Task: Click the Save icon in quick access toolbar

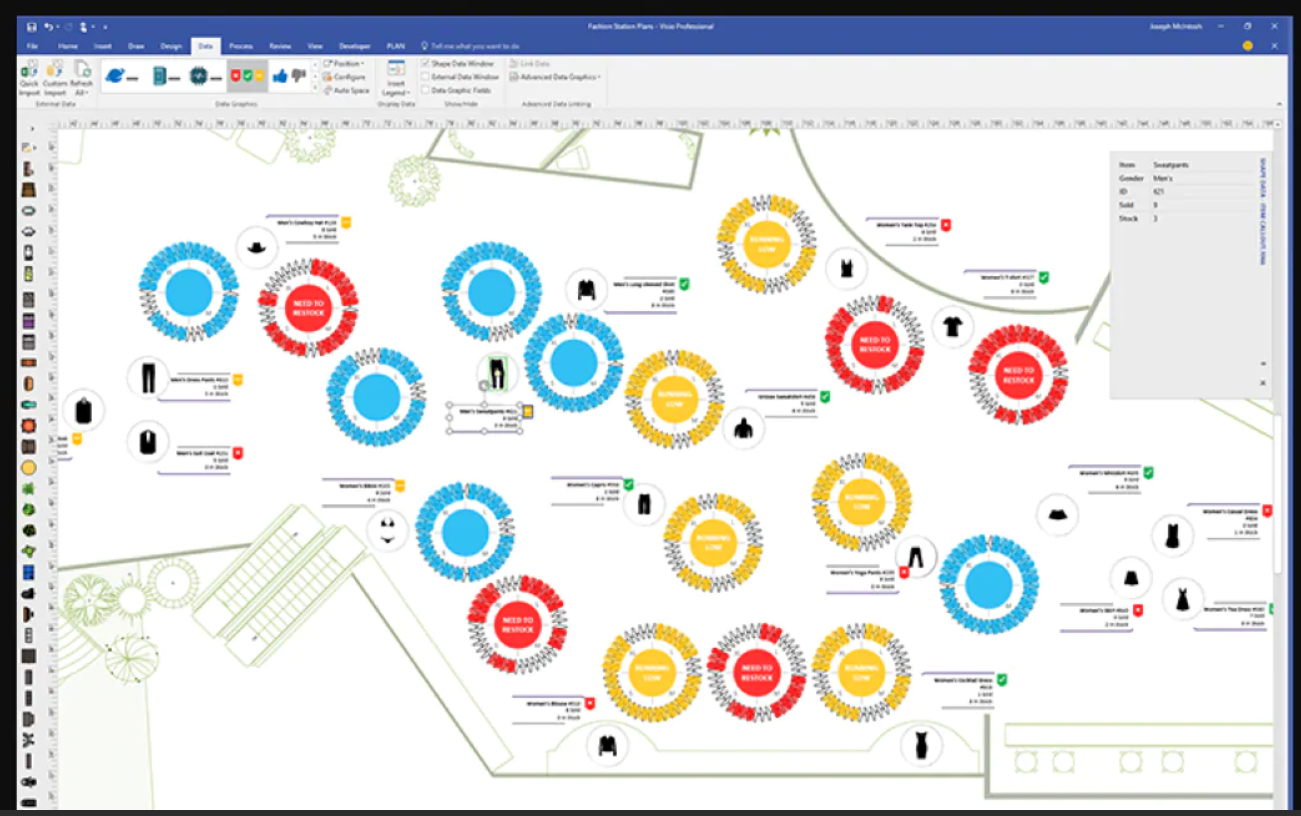Action: [x=32, y=26]
